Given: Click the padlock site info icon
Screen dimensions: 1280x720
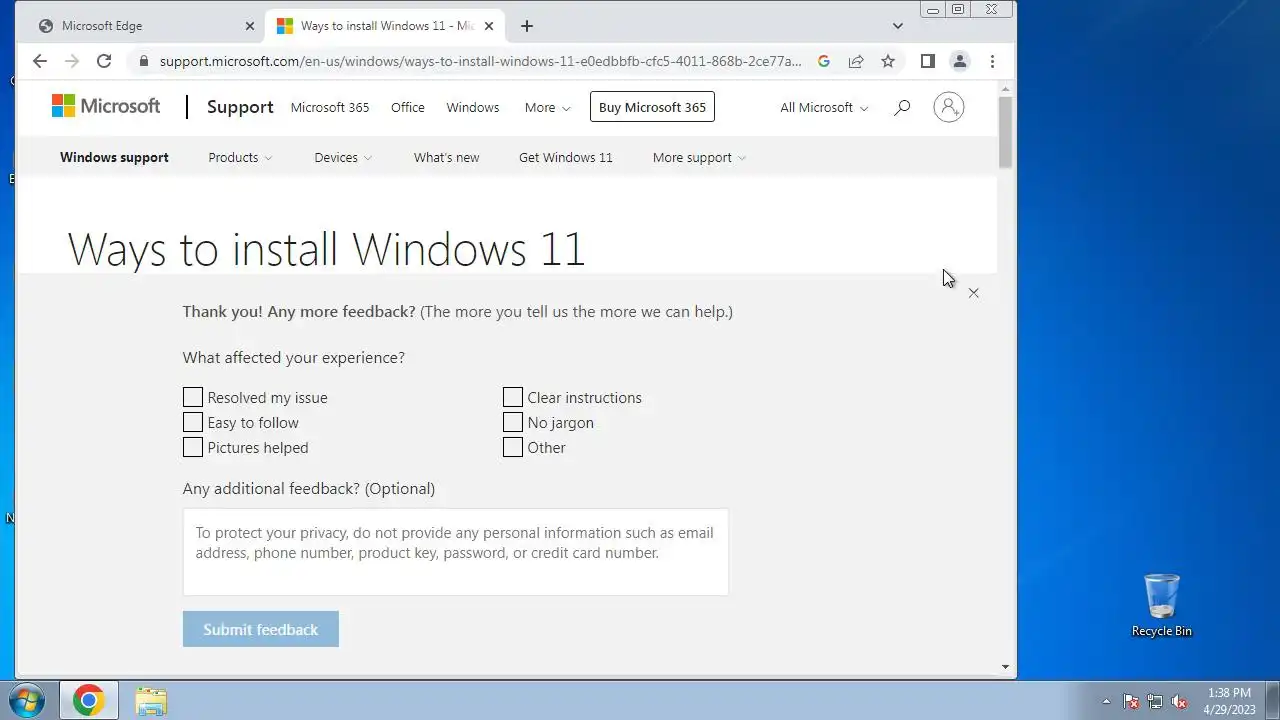Looking at the screenshot, I should pyautogui.click(x=144, y=61).
